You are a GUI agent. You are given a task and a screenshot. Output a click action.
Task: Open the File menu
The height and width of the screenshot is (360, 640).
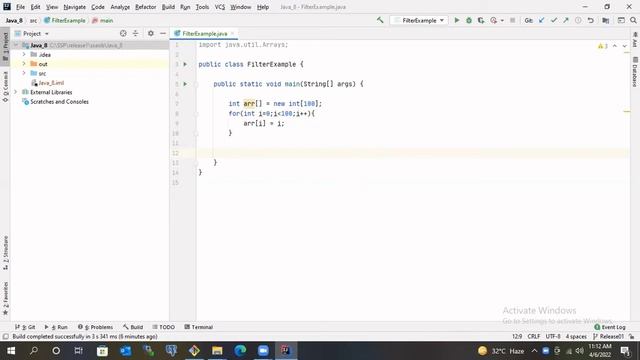click(20, 7)
